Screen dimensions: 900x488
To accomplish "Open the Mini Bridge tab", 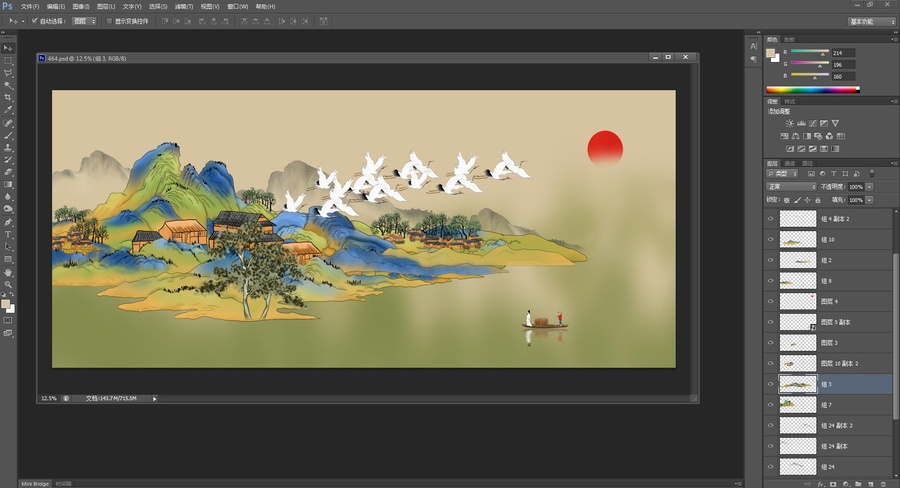I will pos(35,484).
